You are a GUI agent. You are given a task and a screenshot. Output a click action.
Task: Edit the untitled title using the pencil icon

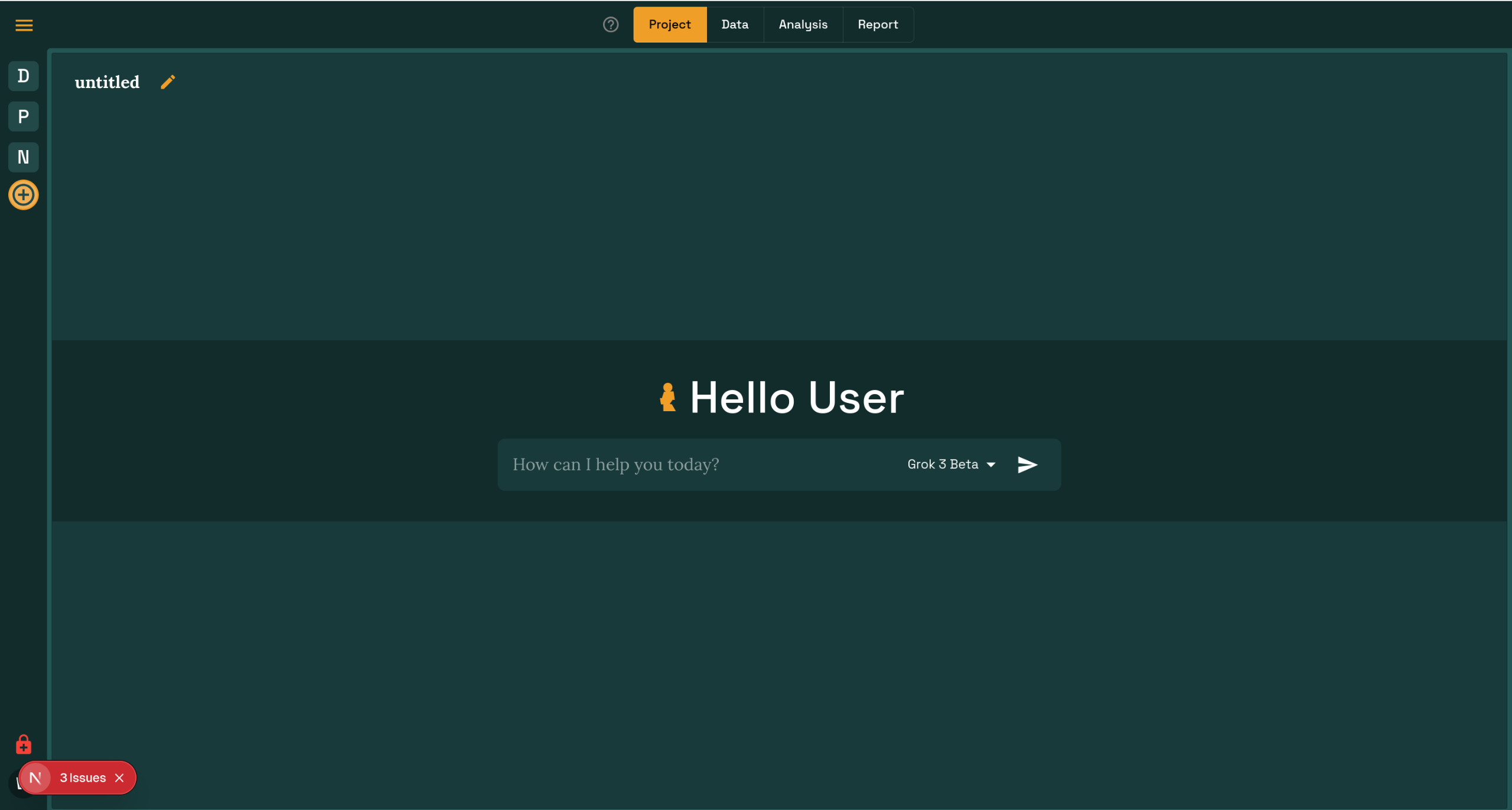point(168,82)
